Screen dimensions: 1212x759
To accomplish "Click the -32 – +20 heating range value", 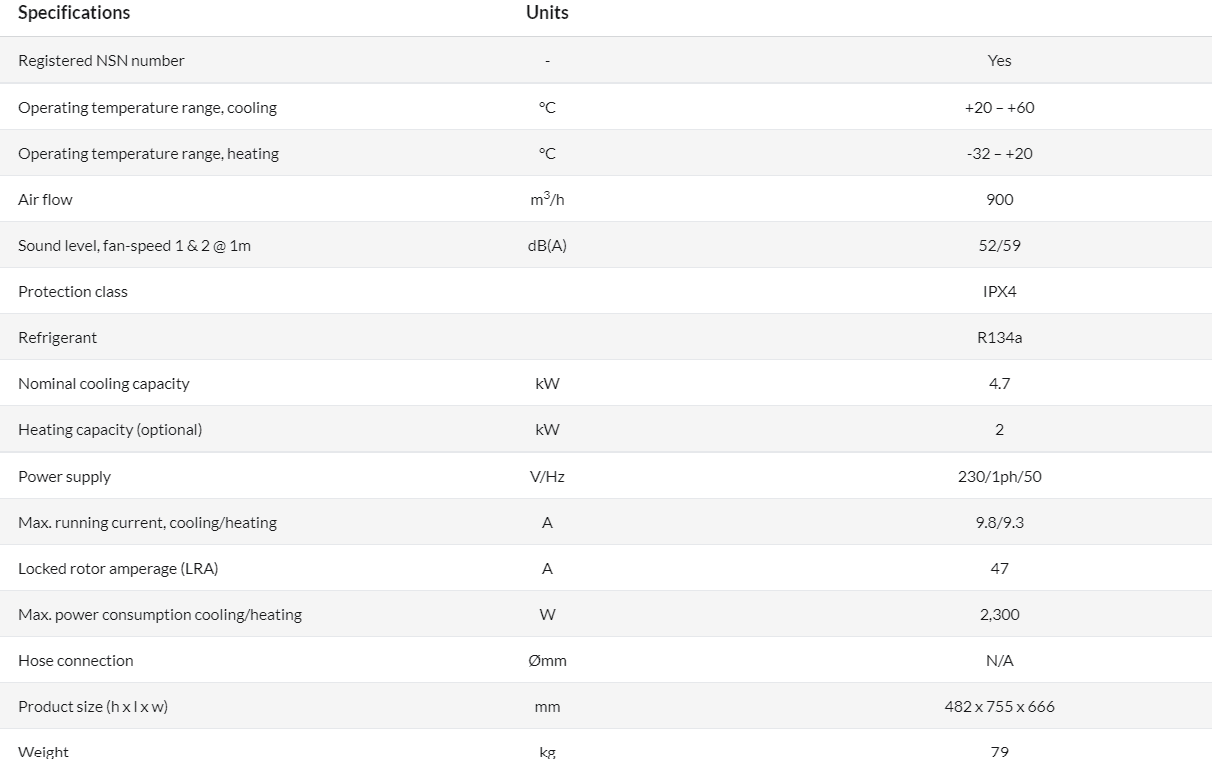I will [x=999, y=153].
